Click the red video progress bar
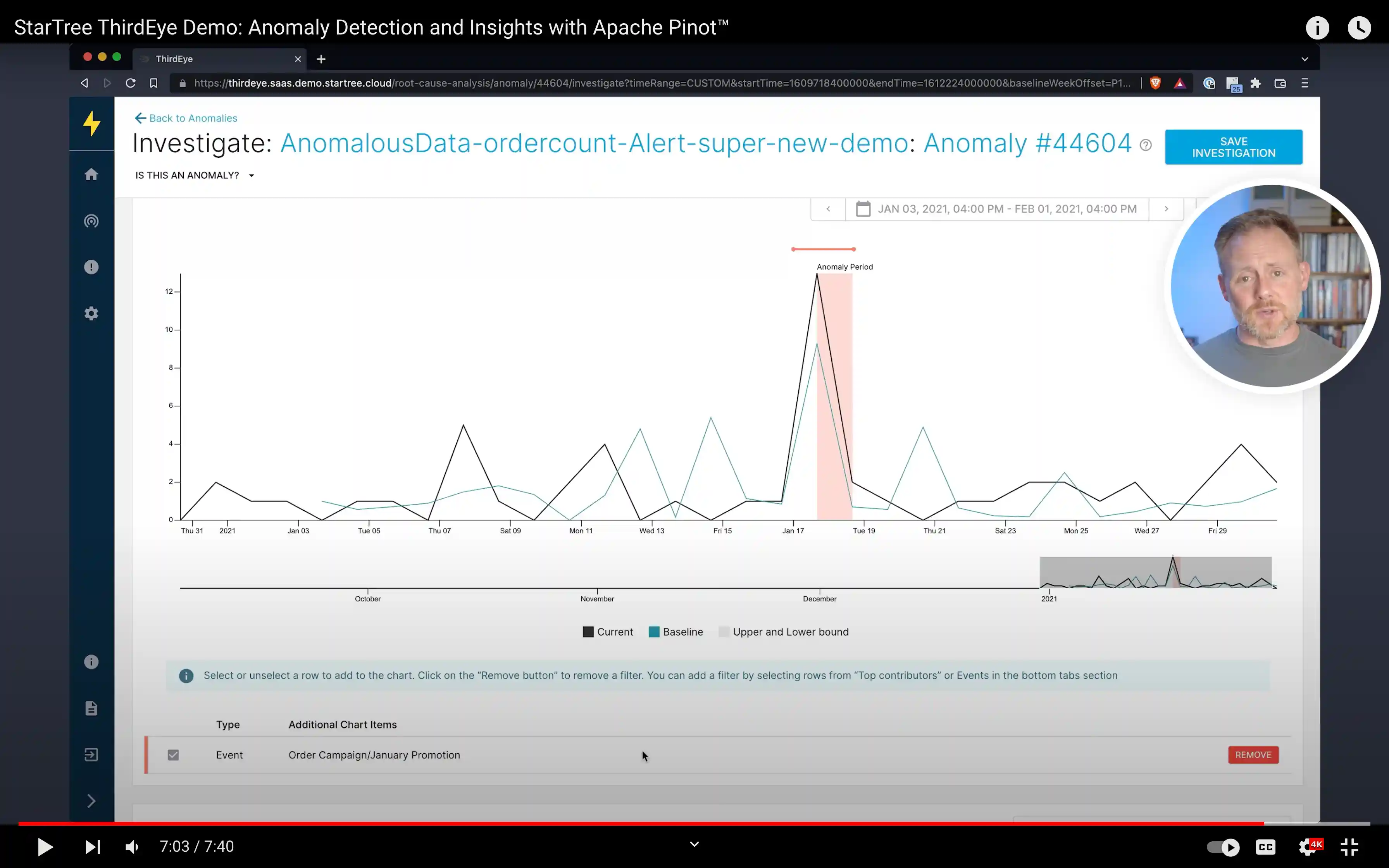 (631, 823)
